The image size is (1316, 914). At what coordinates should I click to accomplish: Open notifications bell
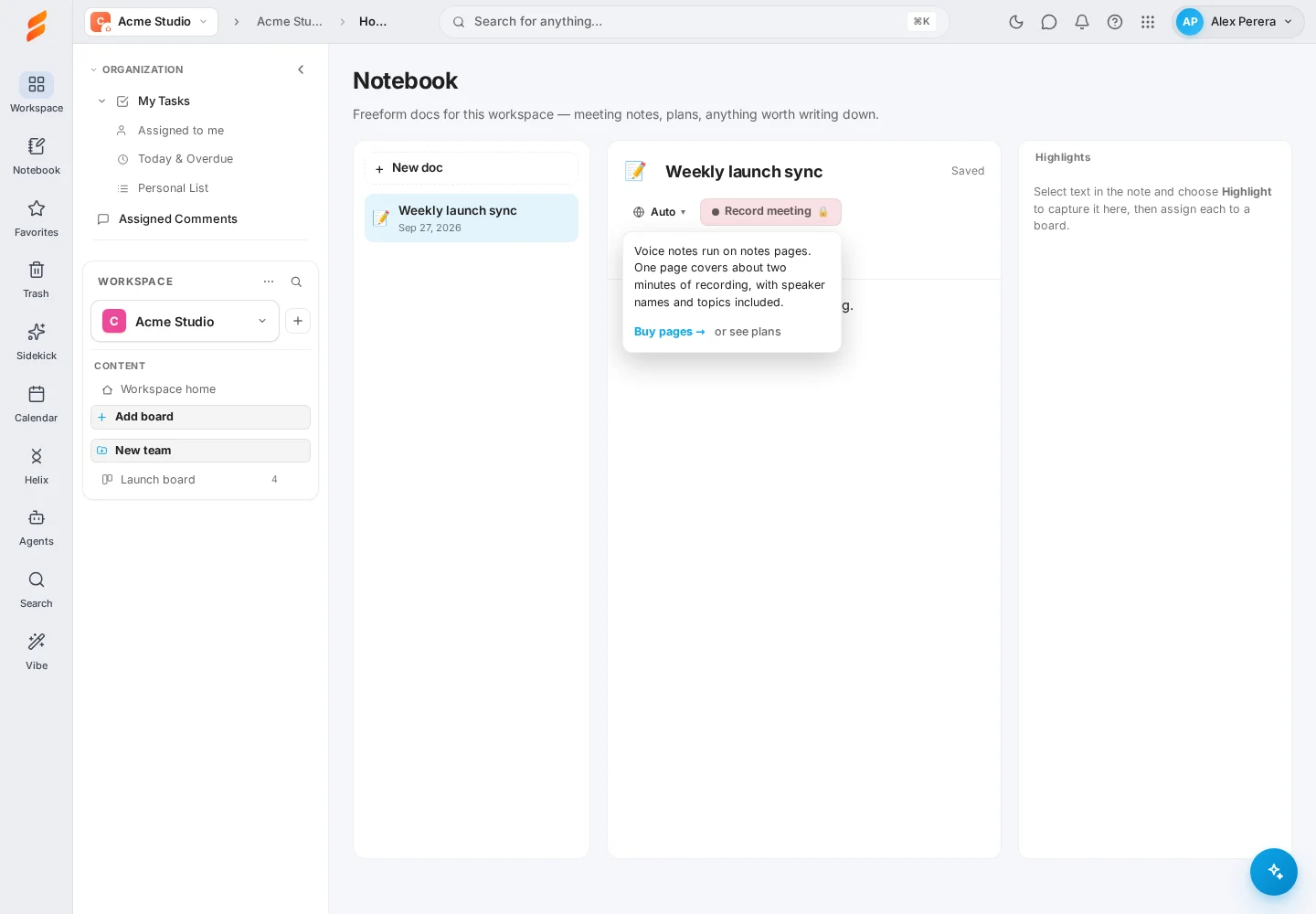pyautogui.click(x=1082, y=22)
